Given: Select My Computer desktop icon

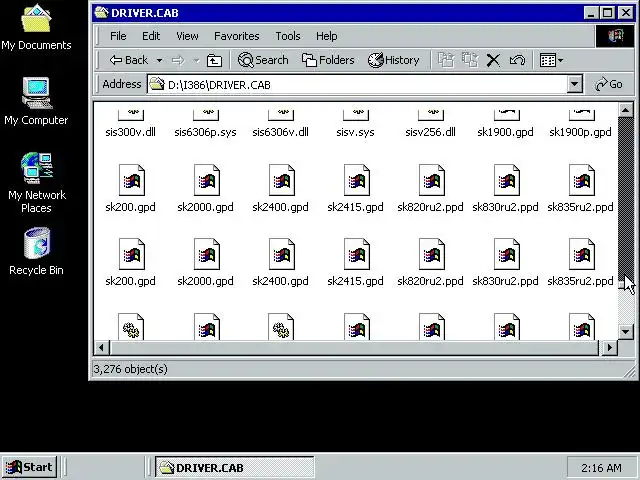Looking at the screenshot, I should tap(36, 101).
